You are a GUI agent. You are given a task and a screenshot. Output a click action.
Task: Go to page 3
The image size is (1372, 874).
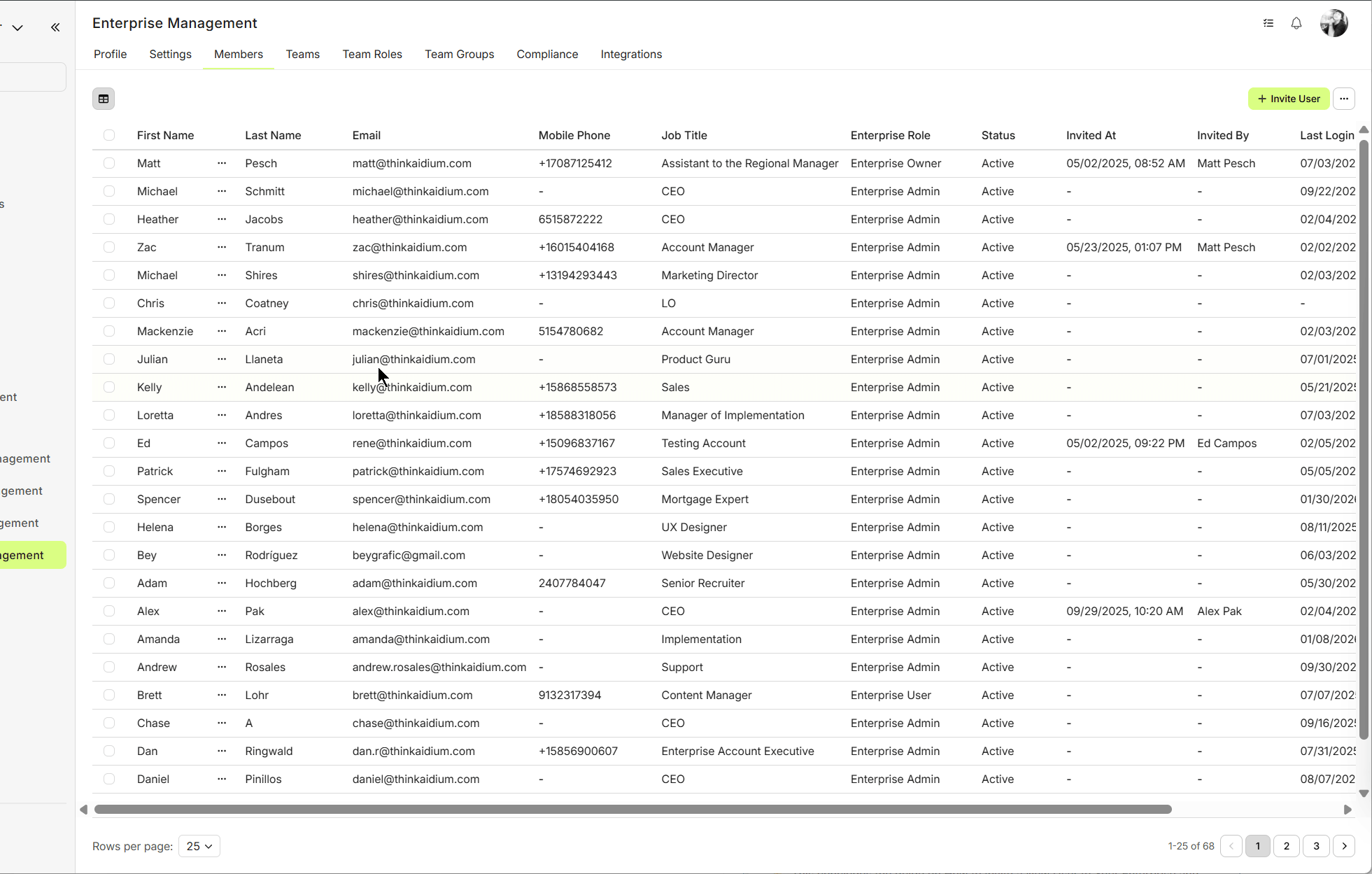point(1315,846)
